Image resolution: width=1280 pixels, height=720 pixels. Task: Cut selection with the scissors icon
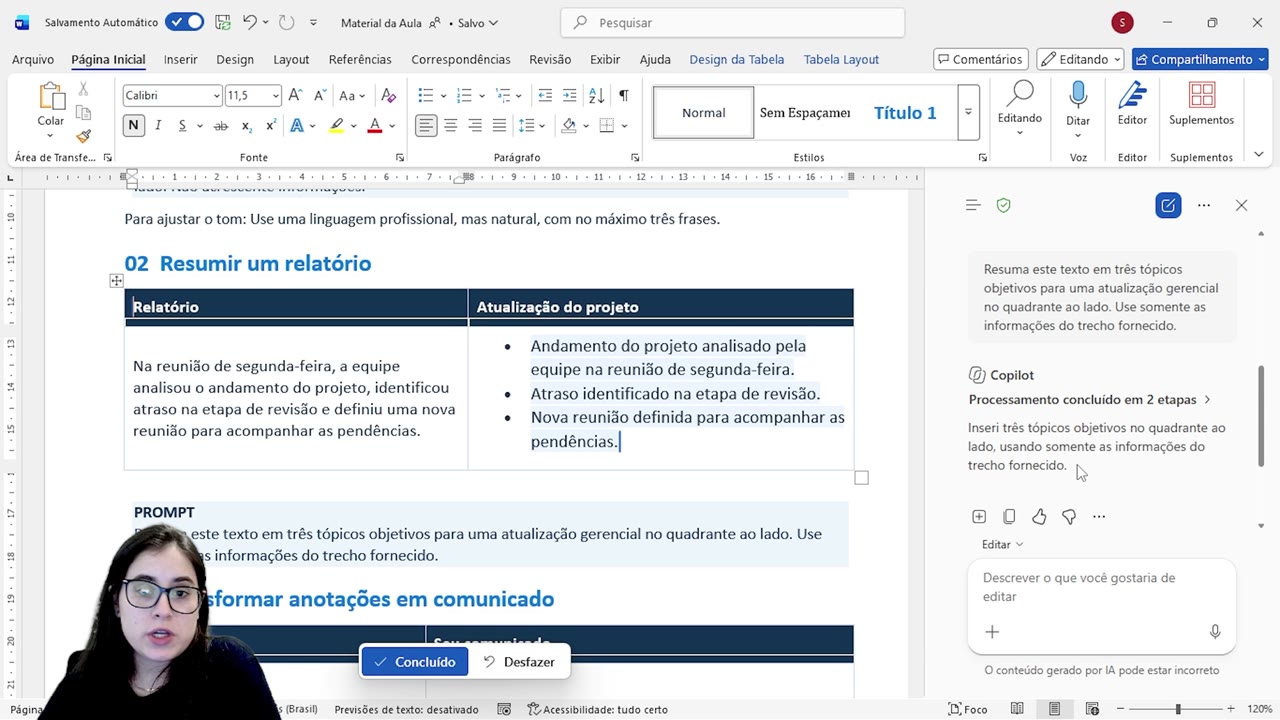point(84,90)
